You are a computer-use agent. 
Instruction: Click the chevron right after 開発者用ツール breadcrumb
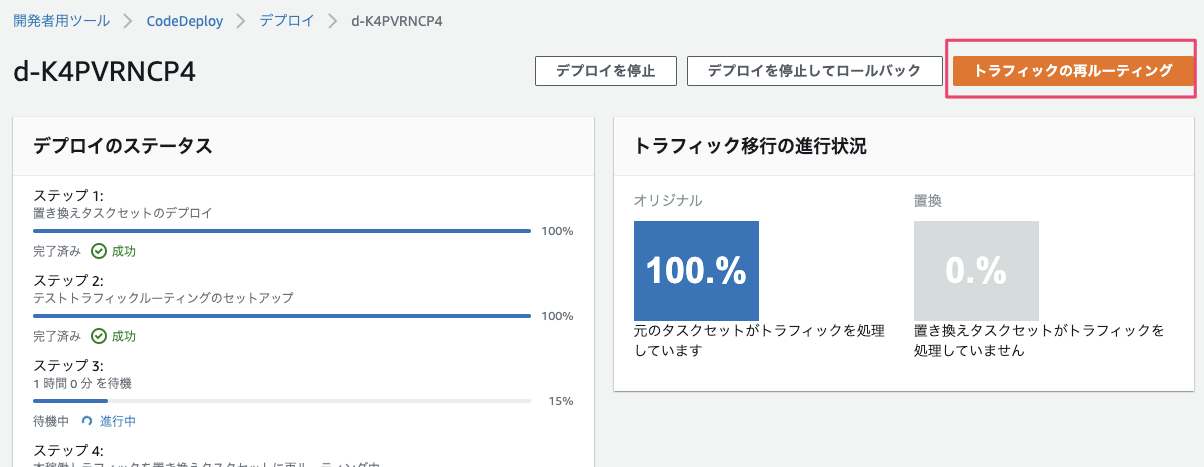click(x=129, y=21)
